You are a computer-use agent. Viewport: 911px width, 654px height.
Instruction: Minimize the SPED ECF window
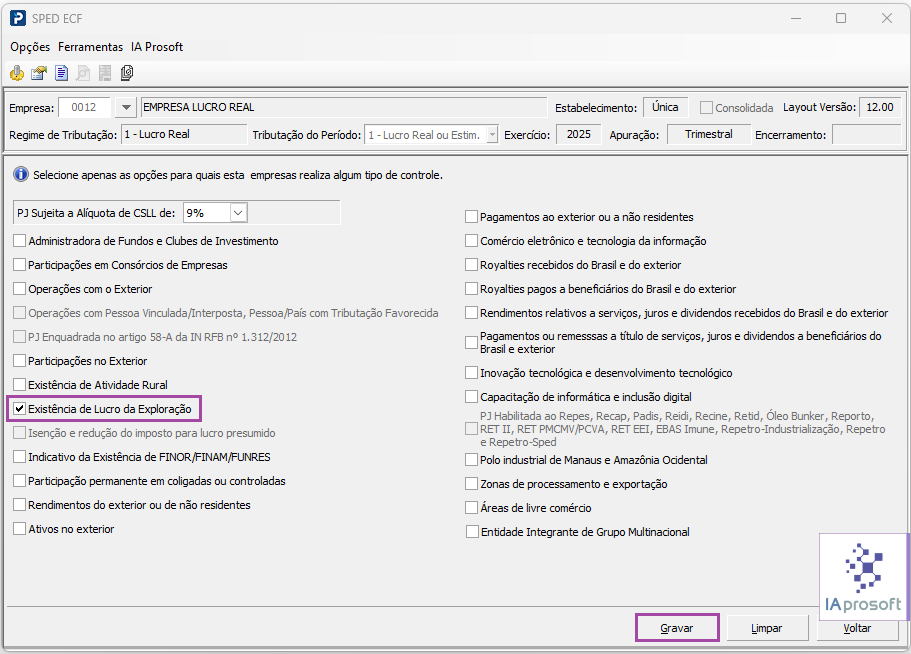796,19
